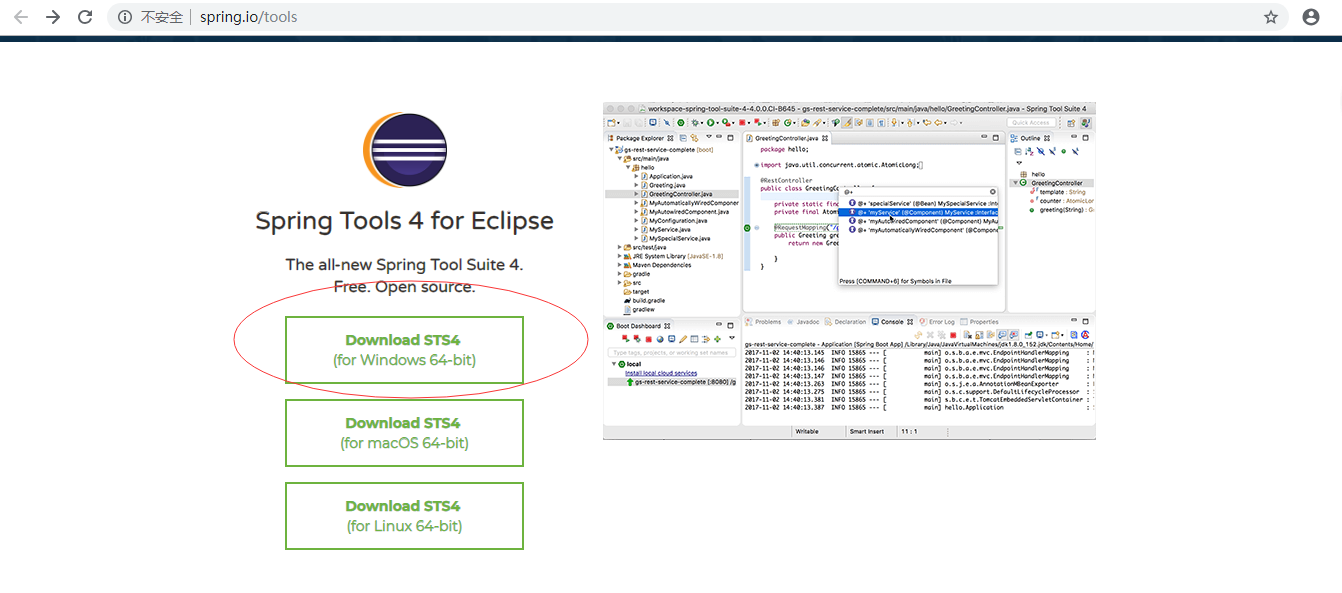
Task: Select the Debug icon in the Eclipse toolbar
Action: point(694,122)
